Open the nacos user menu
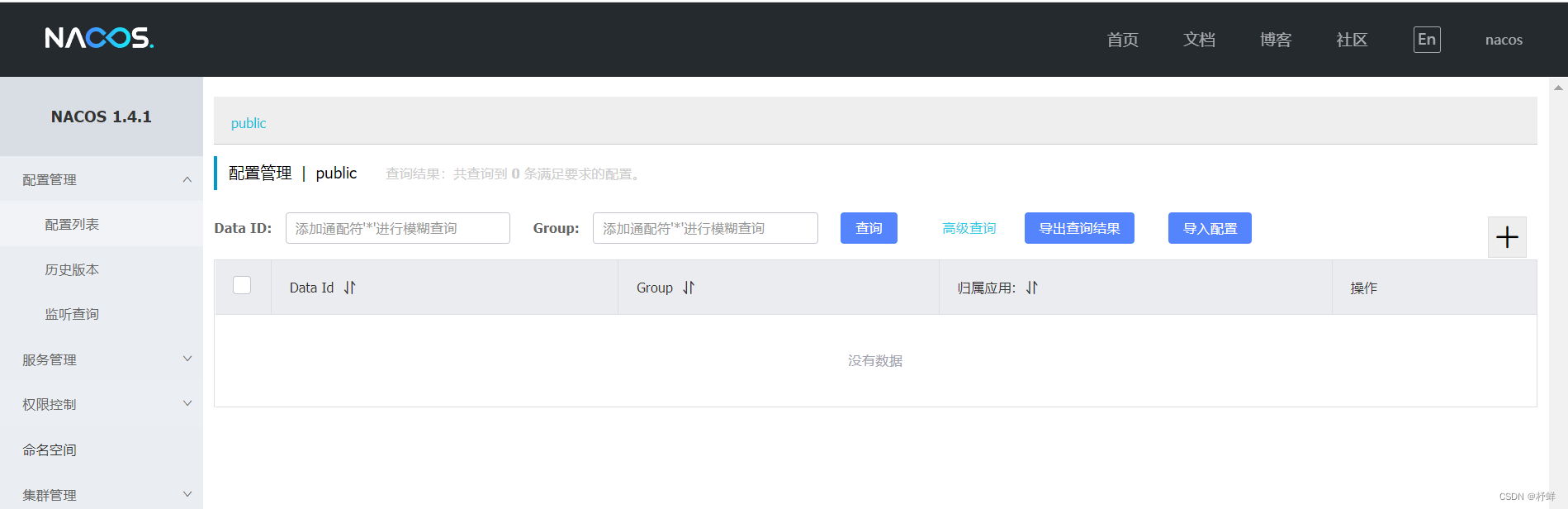The width and height of the screenshot is (1568, 509). 1504,40
